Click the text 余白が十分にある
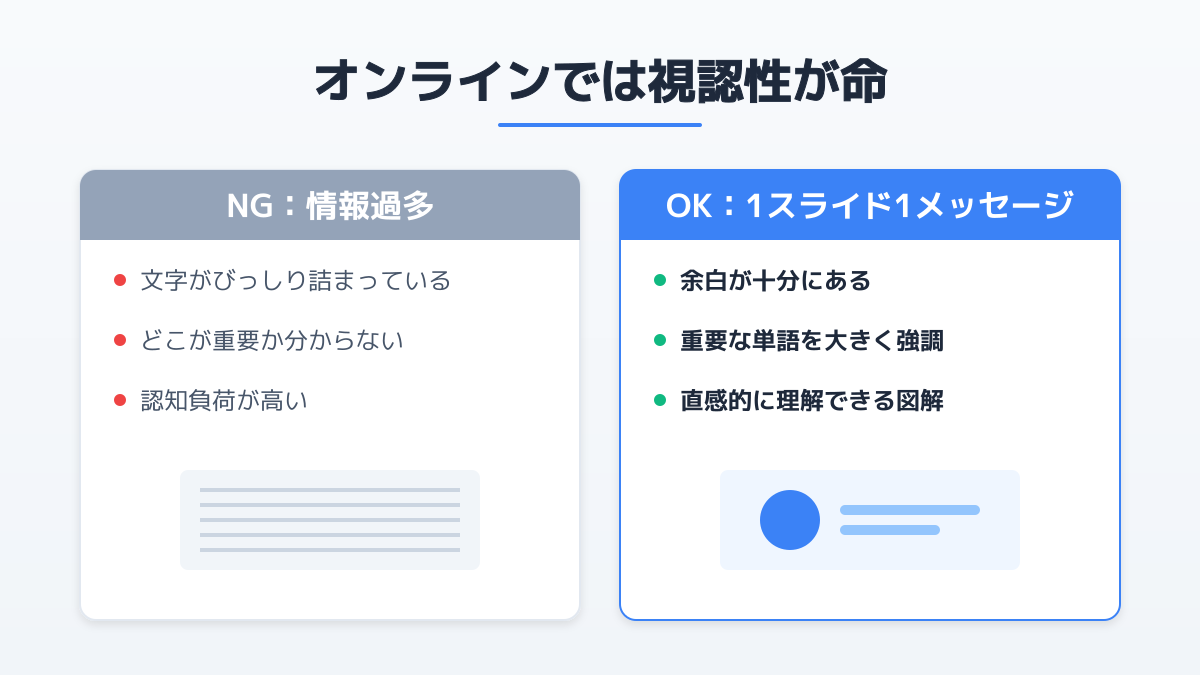 775,280
